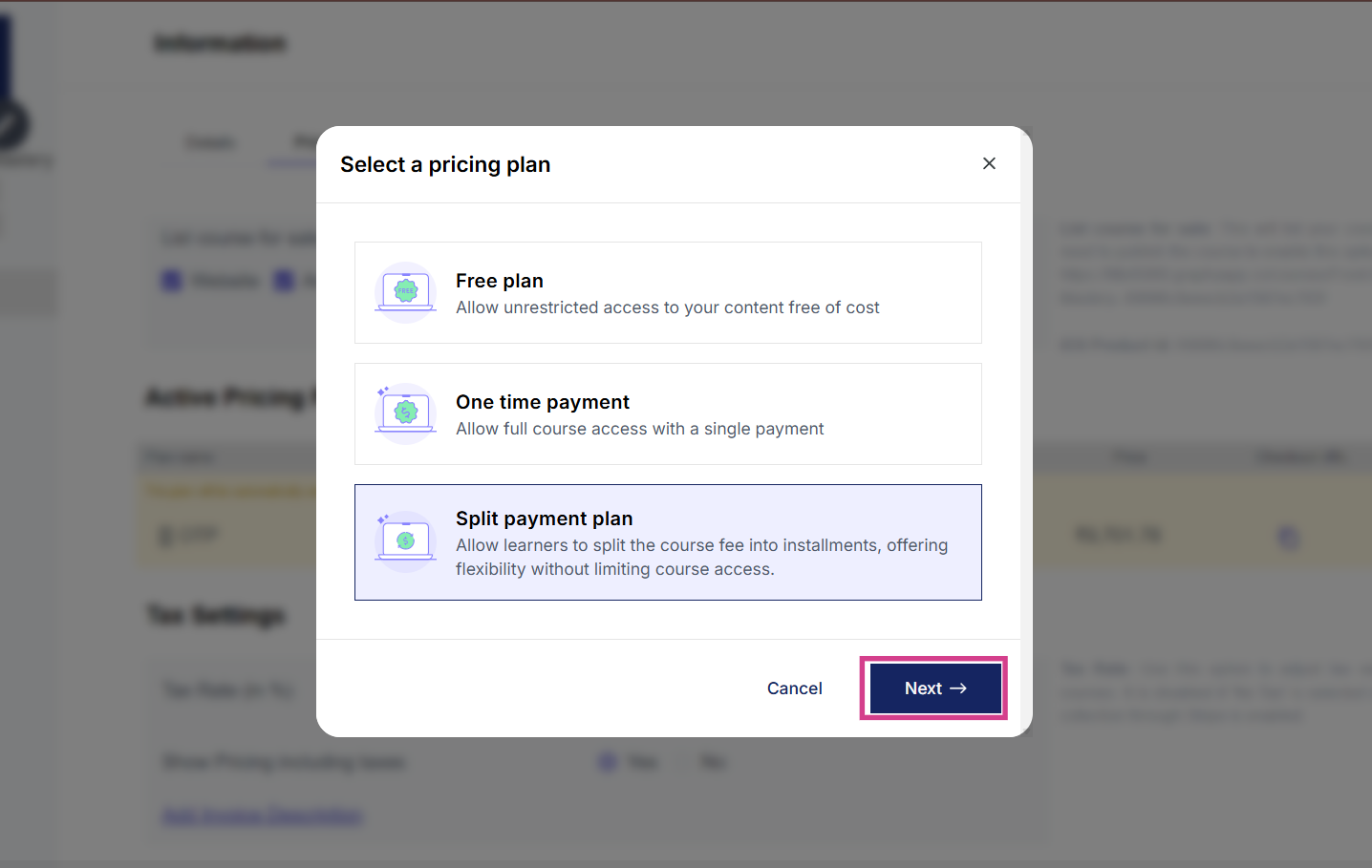Click the Next button
The image size is (1372, 868).
point(934,688)
